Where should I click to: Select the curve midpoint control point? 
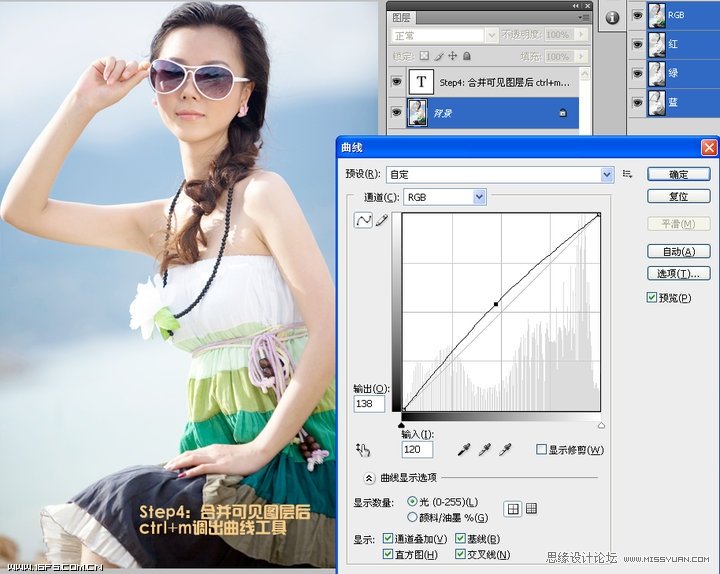pos(496,304)
